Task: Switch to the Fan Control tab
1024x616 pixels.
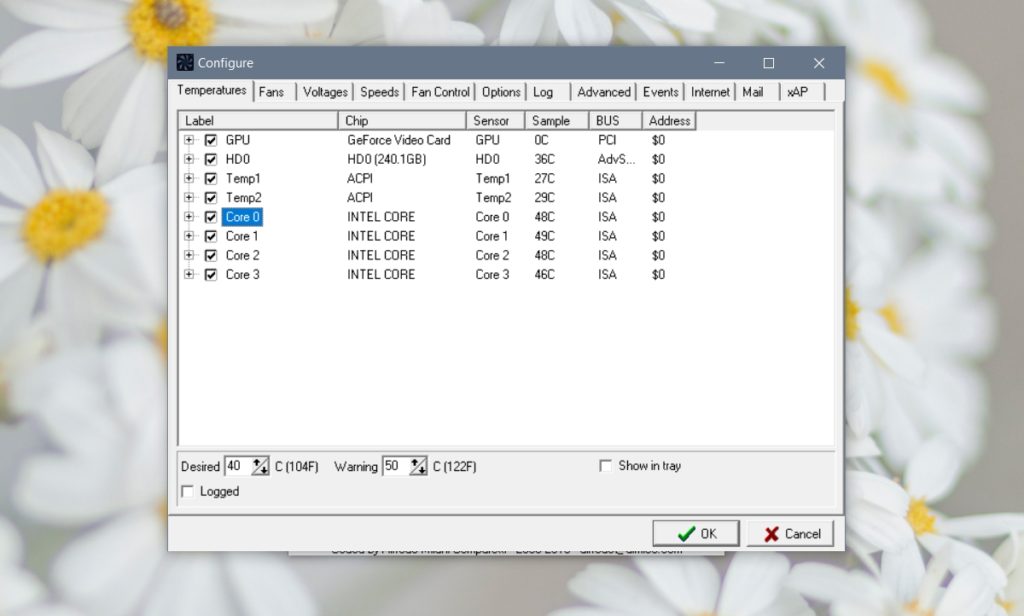Action: pos(440,91)
